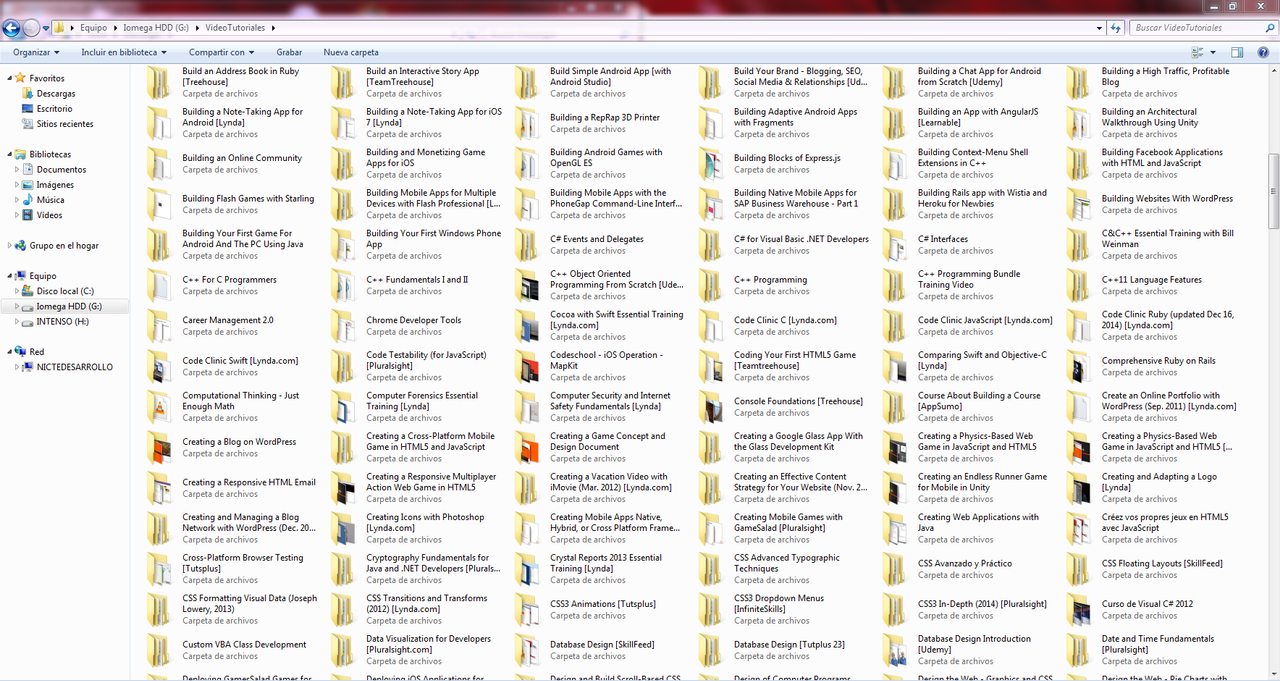This screenshot has width=1280, height=681.
Task: Select the Curso de Visual C# 2012 folder icon
Action: tap(1079, 609)
